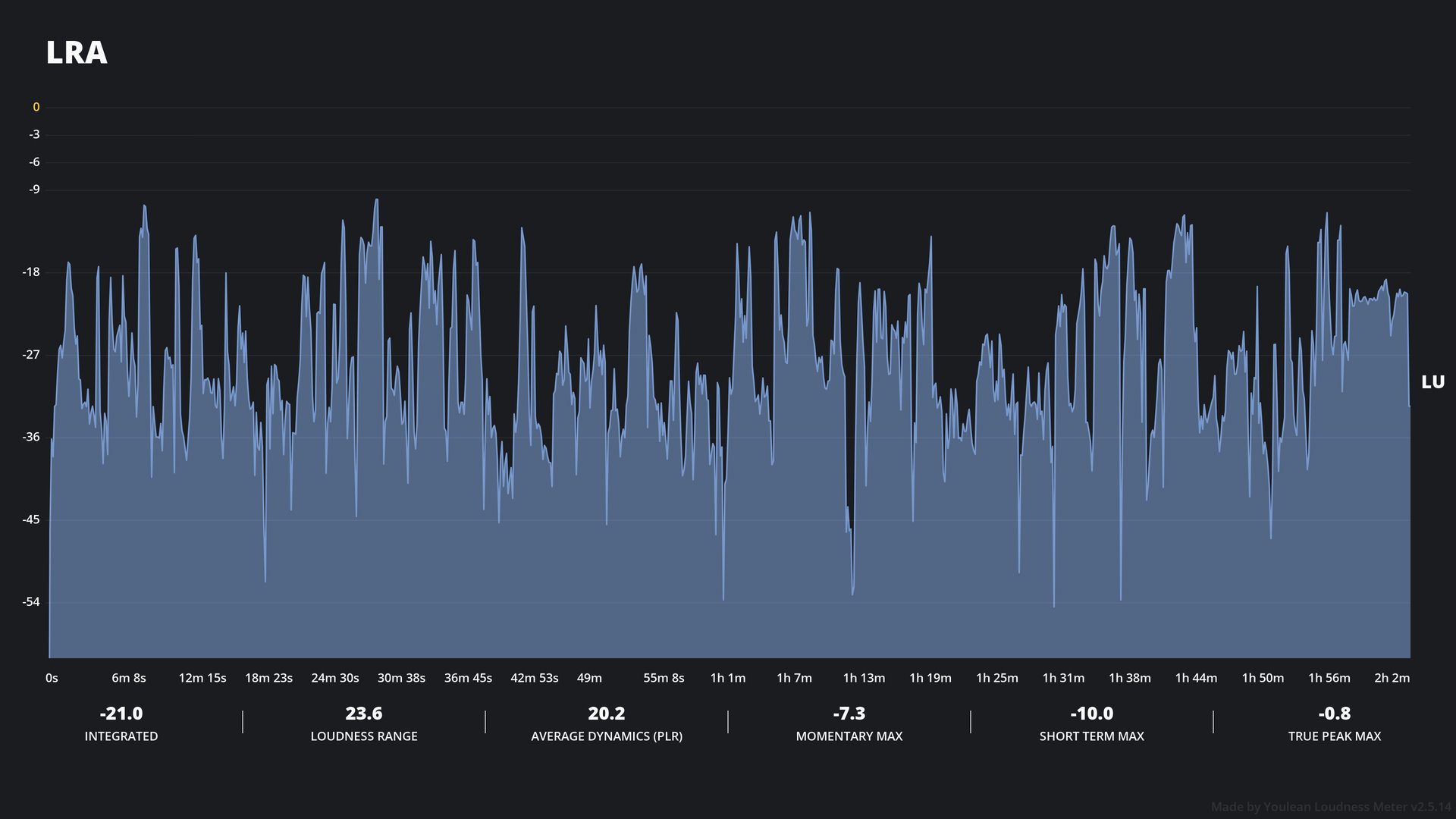Screen dimensions: 1456x819
Task: Click the LU unit label
Action: coord(1432,382)
